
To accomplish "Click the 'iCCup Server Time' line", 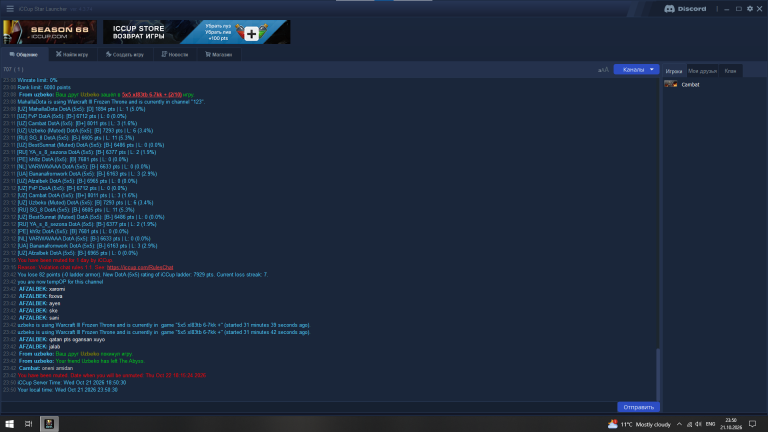I will (72, 383).
